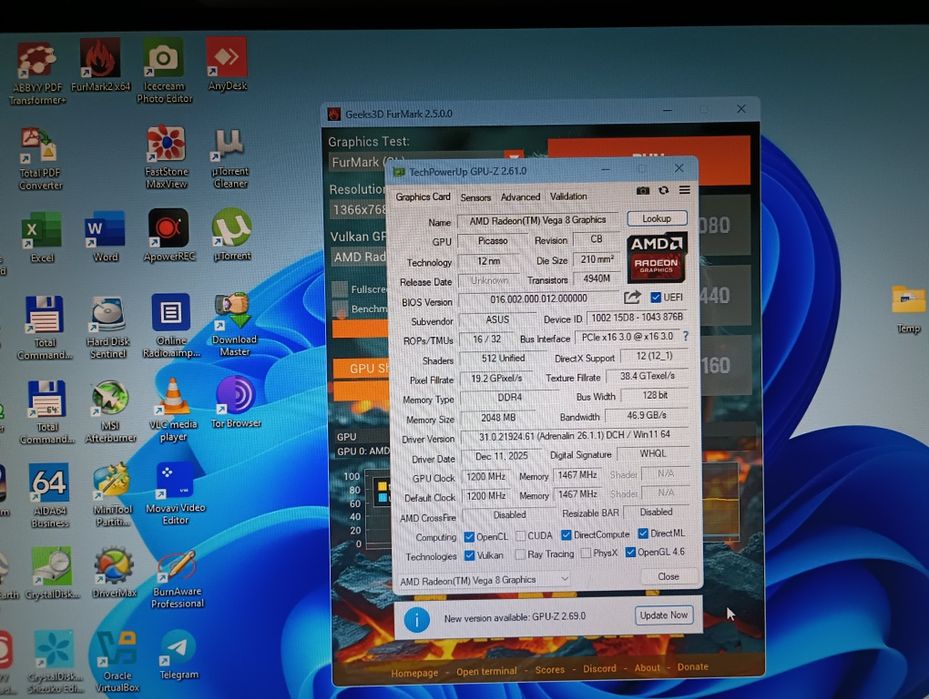Open Discord link in FurMark
929x699 pixels.
[600, 668]
